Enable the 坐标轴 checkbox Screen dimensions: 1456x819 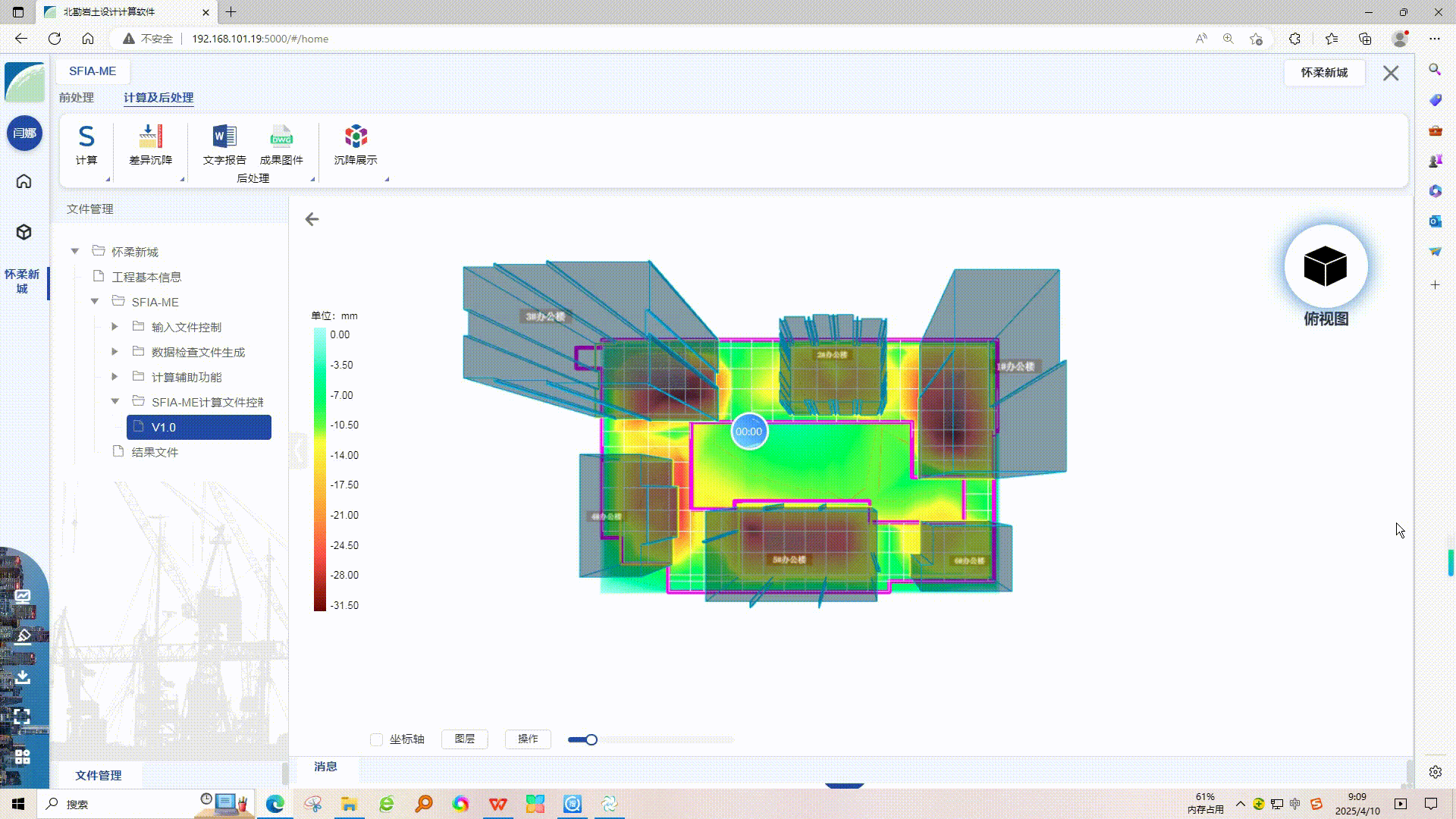pos(376,739)
